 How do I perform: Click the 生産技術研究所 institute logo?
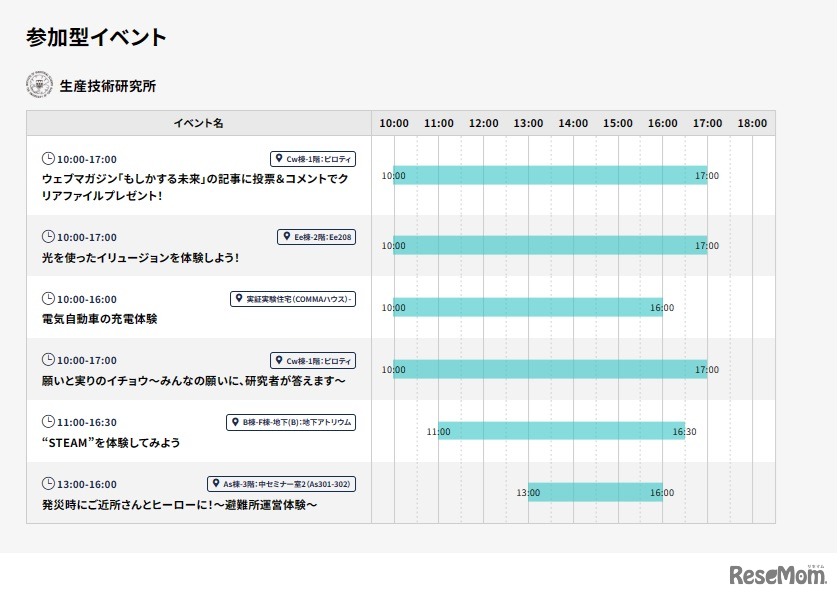tap(39, 85)
